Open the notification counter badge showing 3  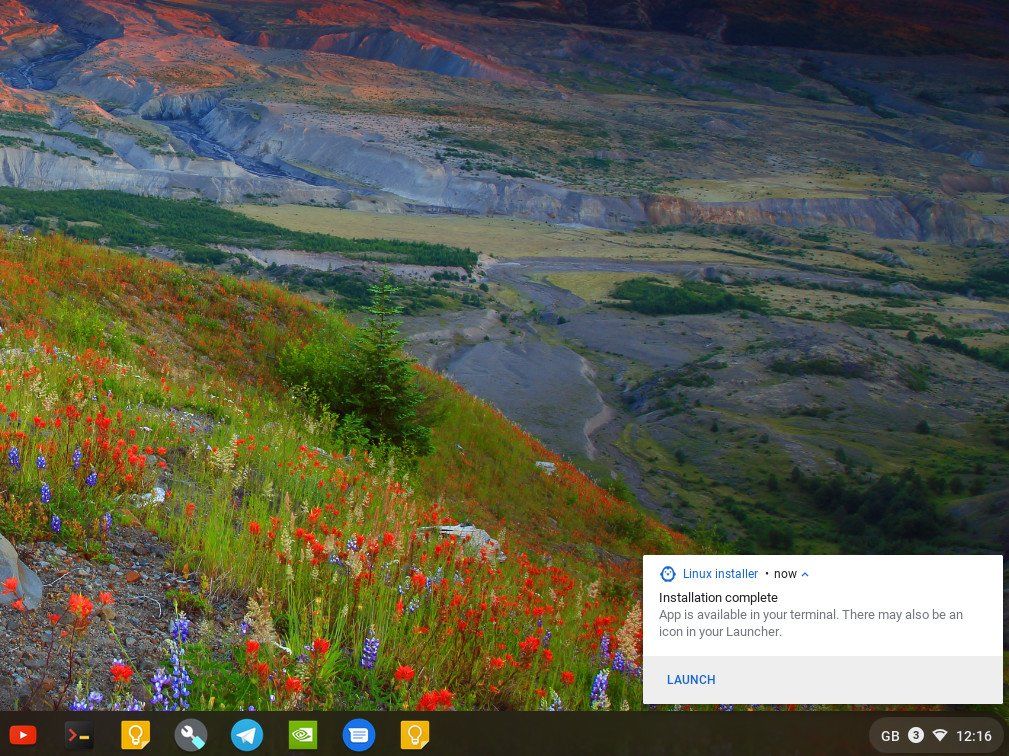[x=917, y=733]
